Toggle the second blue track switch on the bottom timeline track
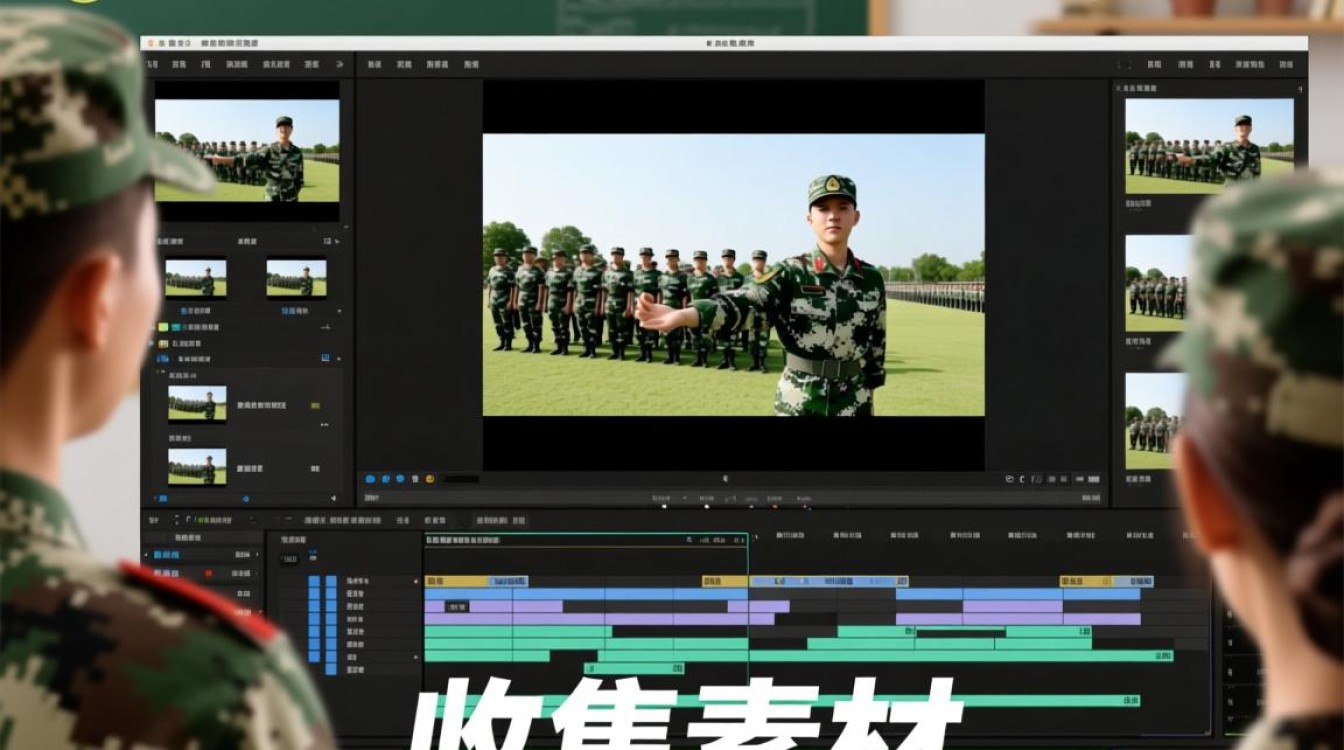Image resolution: width=1344 pixels, height=750 pixels. [331, 668]
